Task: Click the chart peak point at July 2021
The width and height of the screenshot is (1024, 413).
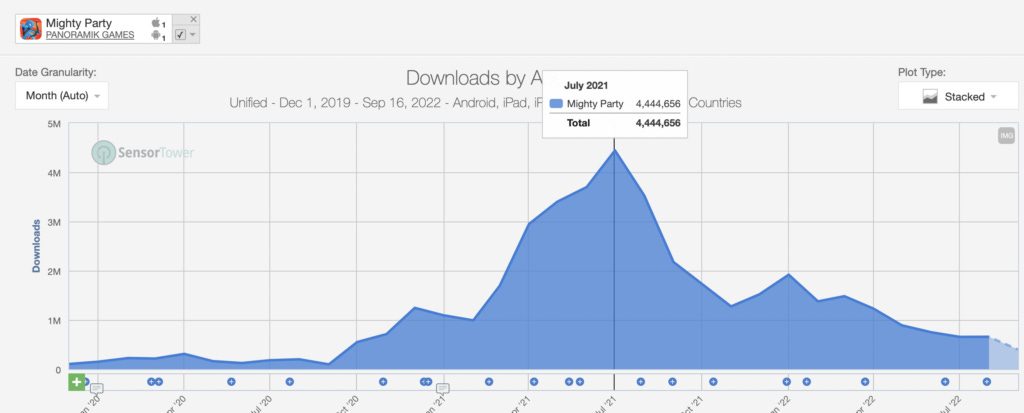Action: pos(614,150)
